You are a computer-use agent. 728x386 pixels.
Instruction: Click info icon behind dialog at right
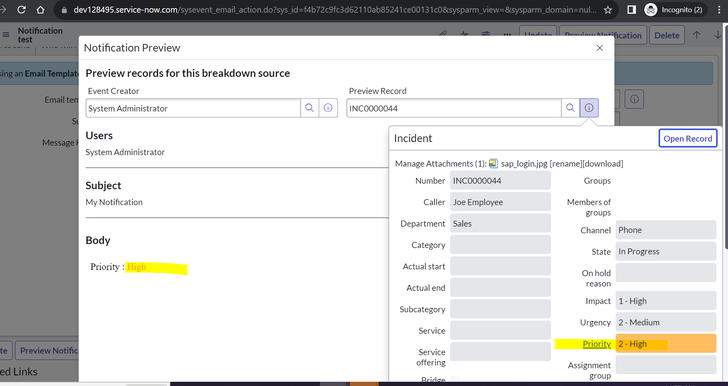pos(634,99)
